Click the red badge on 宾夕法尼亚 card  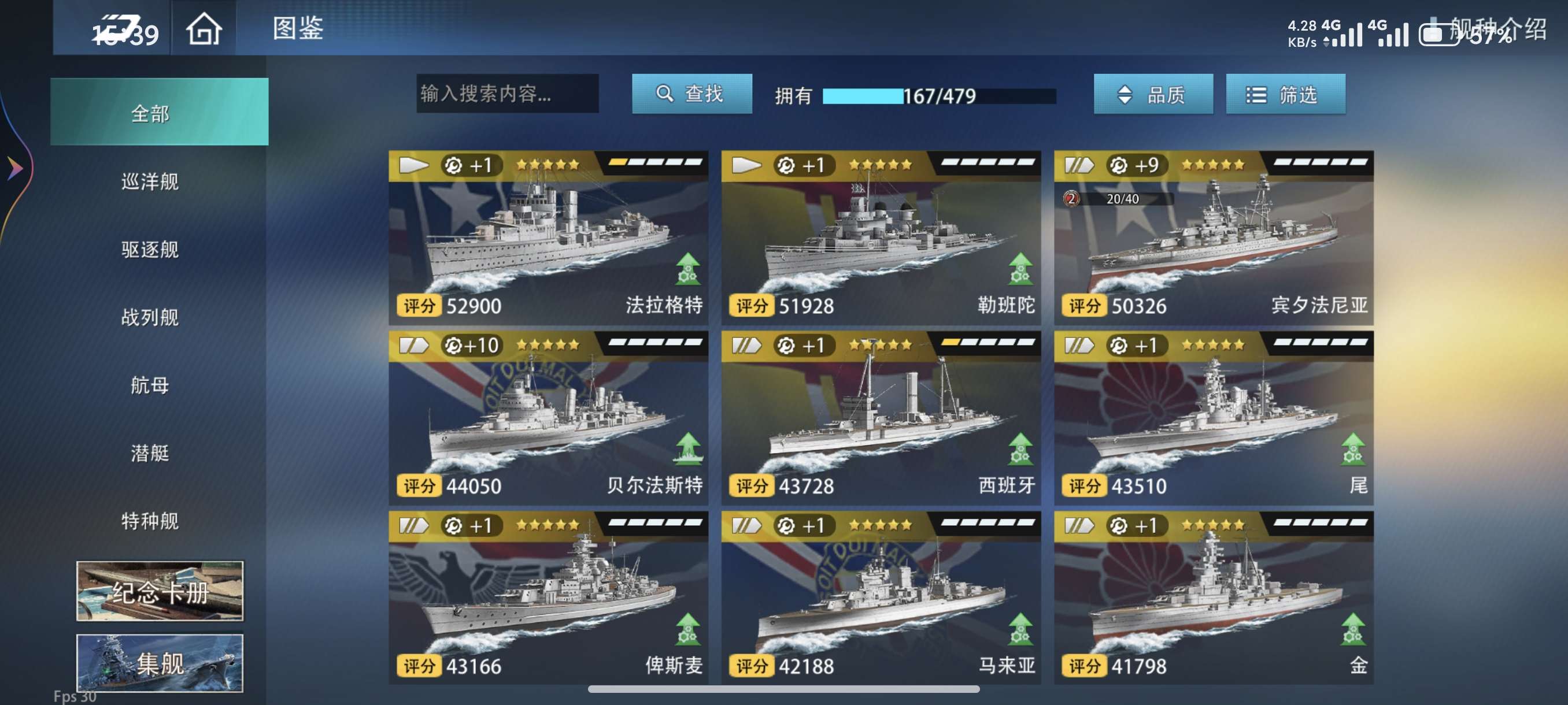pos(1071,198)
